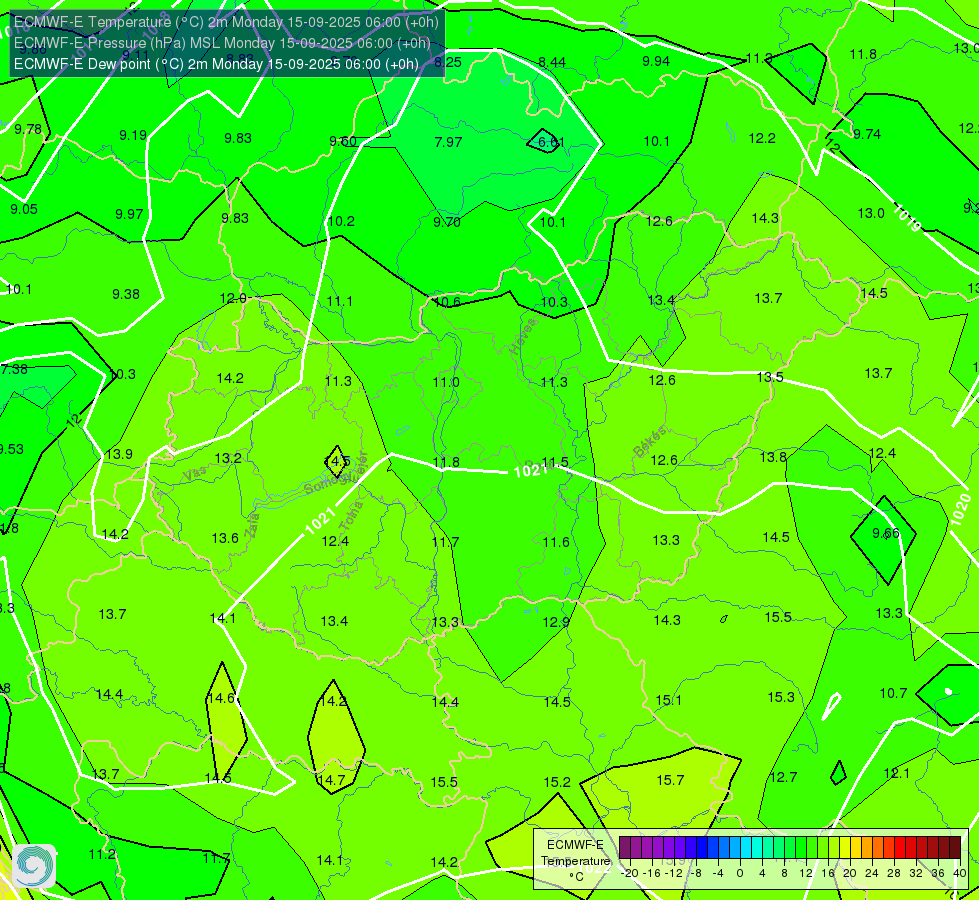Viewport: 979px width, 900px height.
Task: Click the spiral weather logo icon
Action: [34, 865]
